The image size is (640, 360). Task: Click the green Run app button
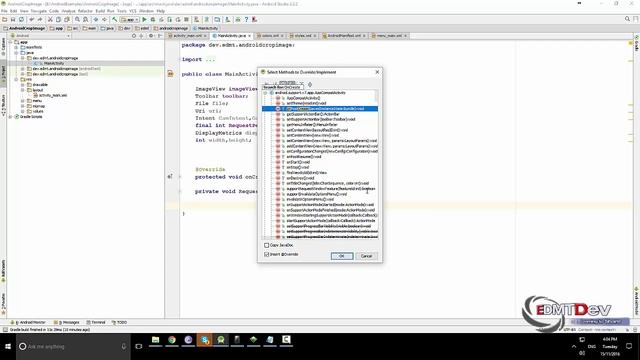[144, 20]
